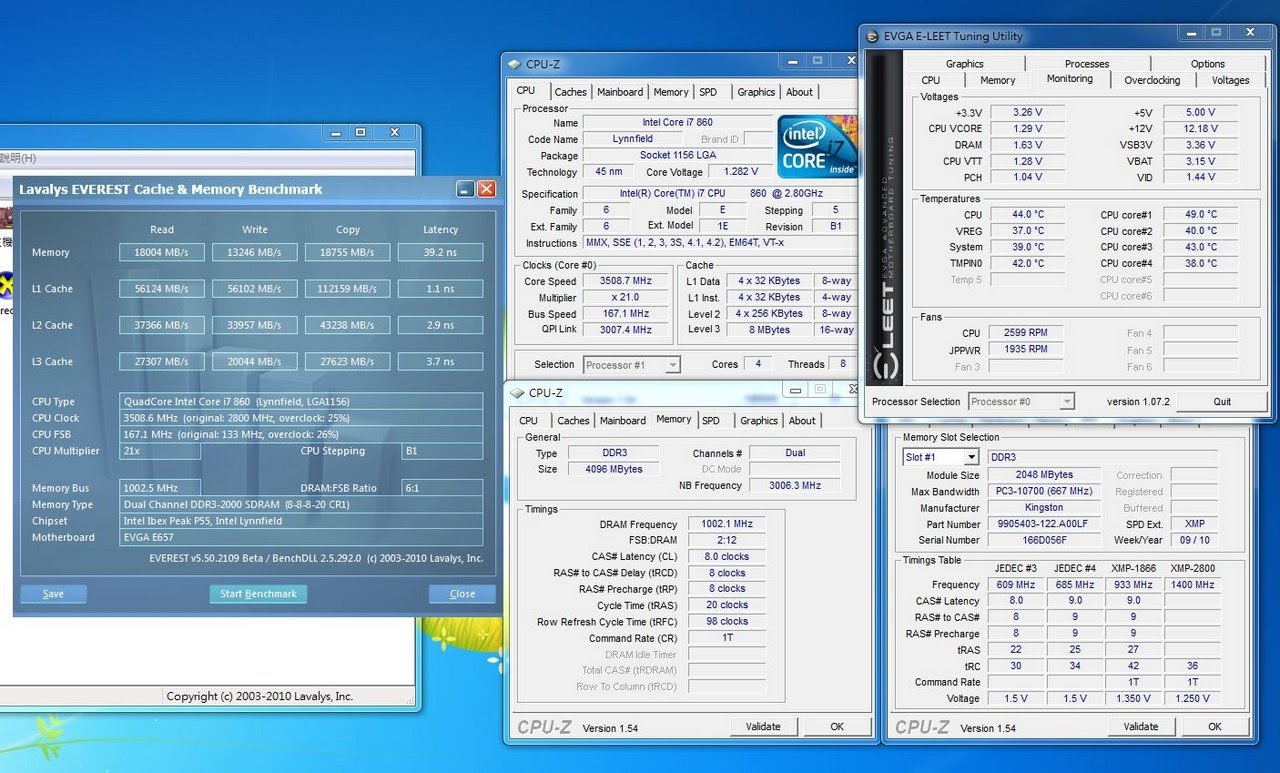Click the 說明(H) menu in background window

pyautogui.click(x=18, y=158)
